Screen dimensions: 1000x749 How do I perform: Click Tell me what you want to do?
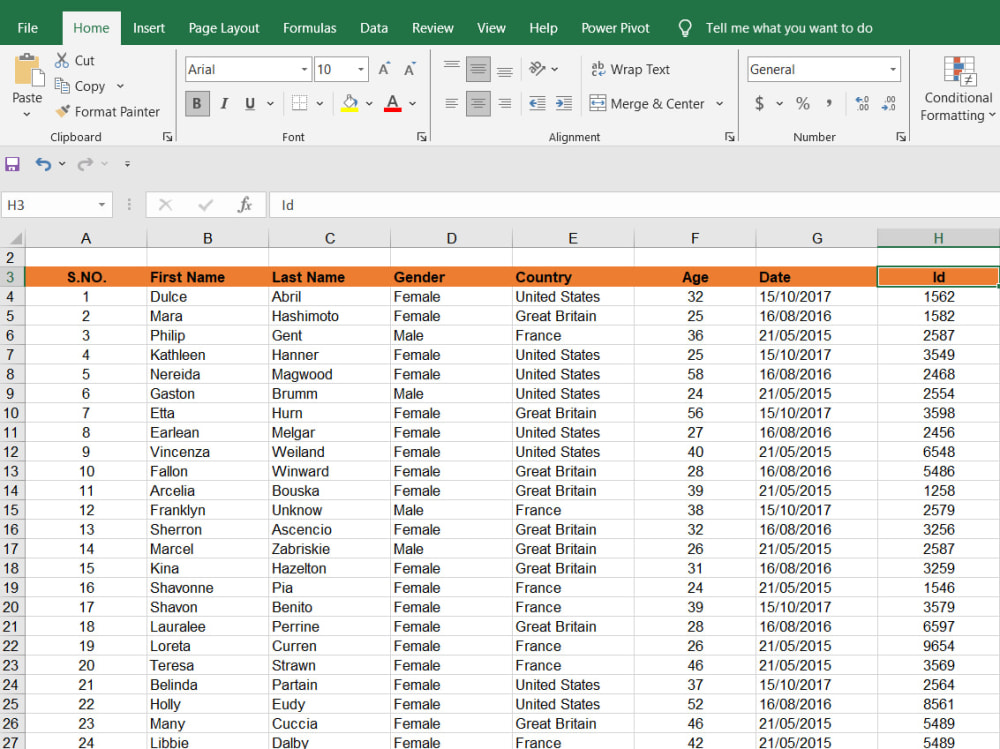tap(789, 28)
